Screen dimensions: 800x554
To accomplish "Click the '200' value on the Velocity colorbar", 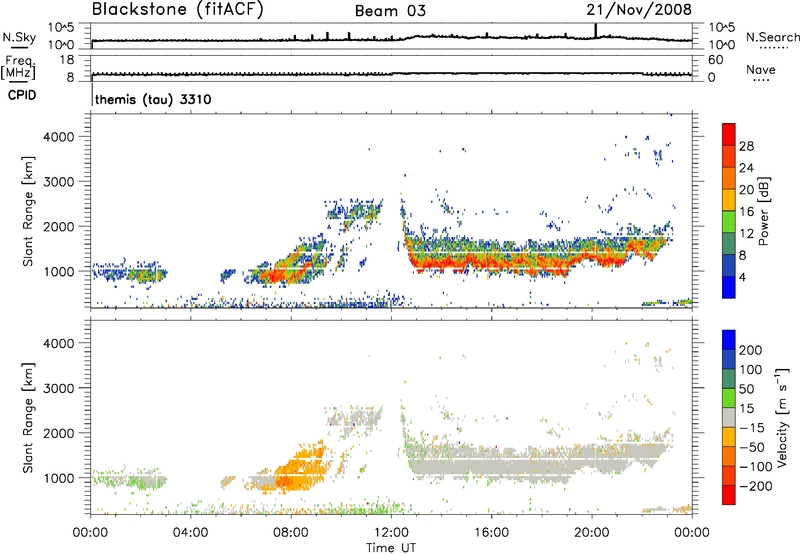I will tap(751, 350).
